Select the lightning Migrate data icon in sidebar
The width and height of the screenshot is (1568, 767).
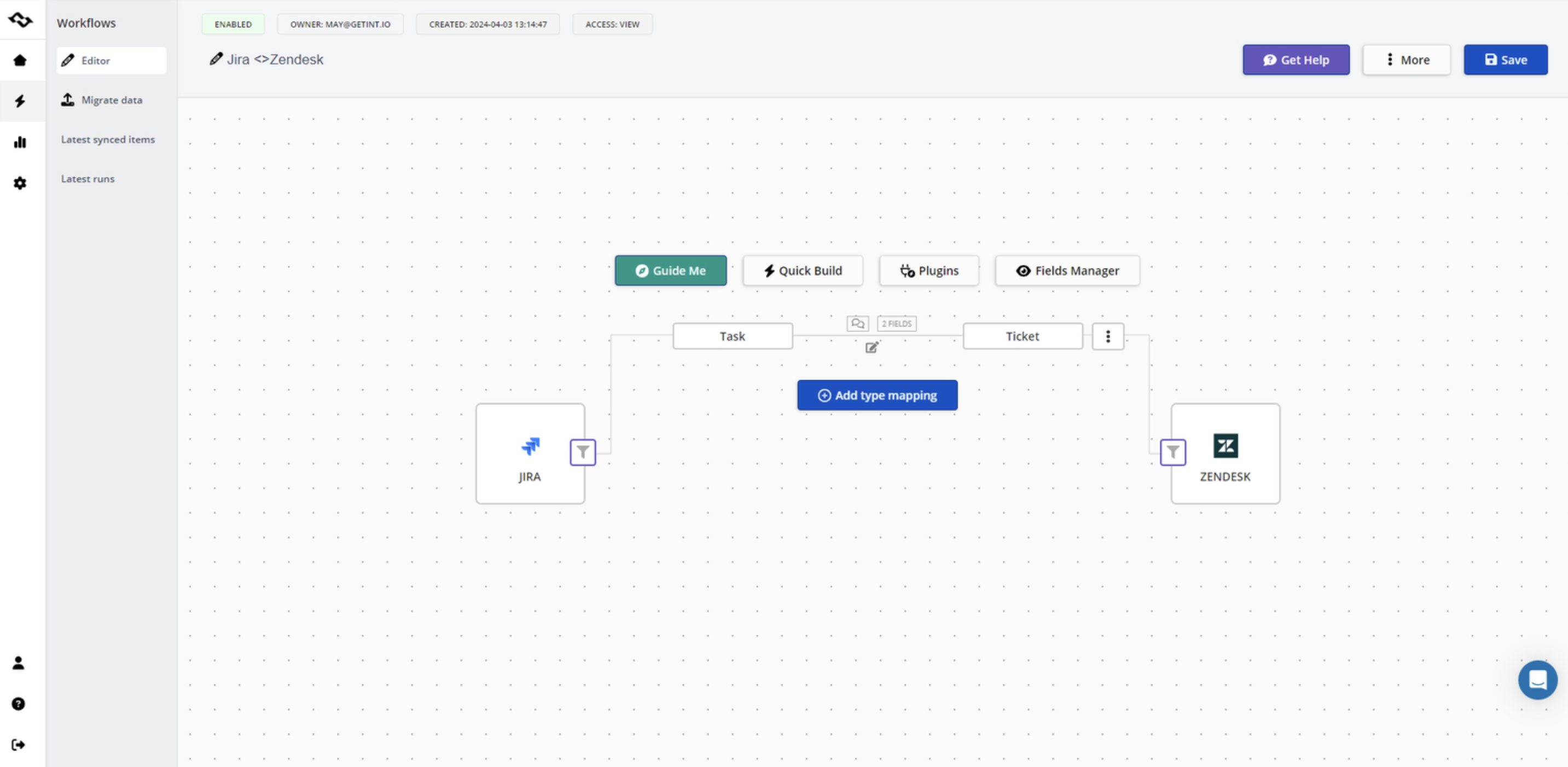pyautogui.click(x=20, y=101)
